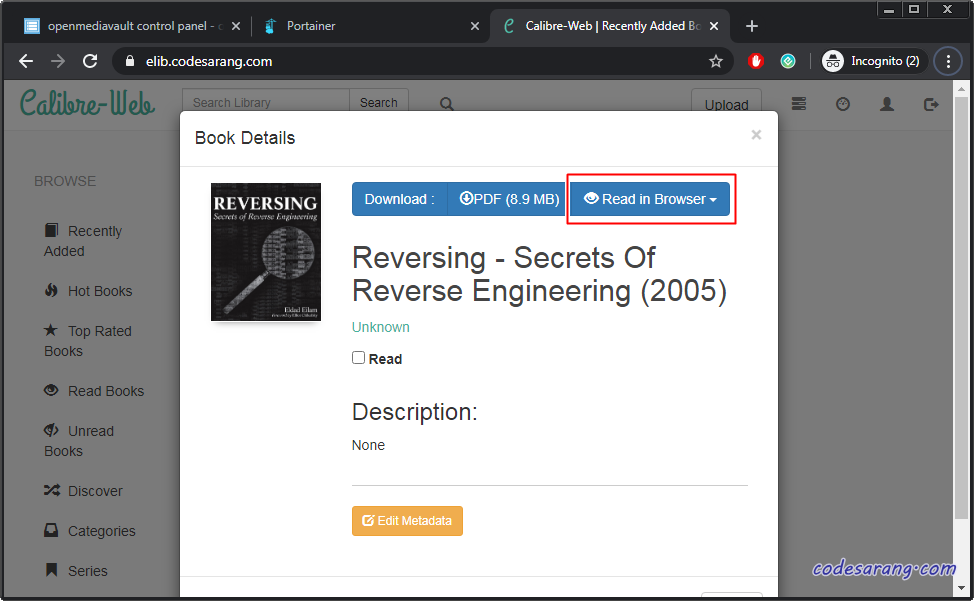The height and width of the screenshot is (601, 974).
Task: Open Series in sidebar
Action: (x=76, y=571)
